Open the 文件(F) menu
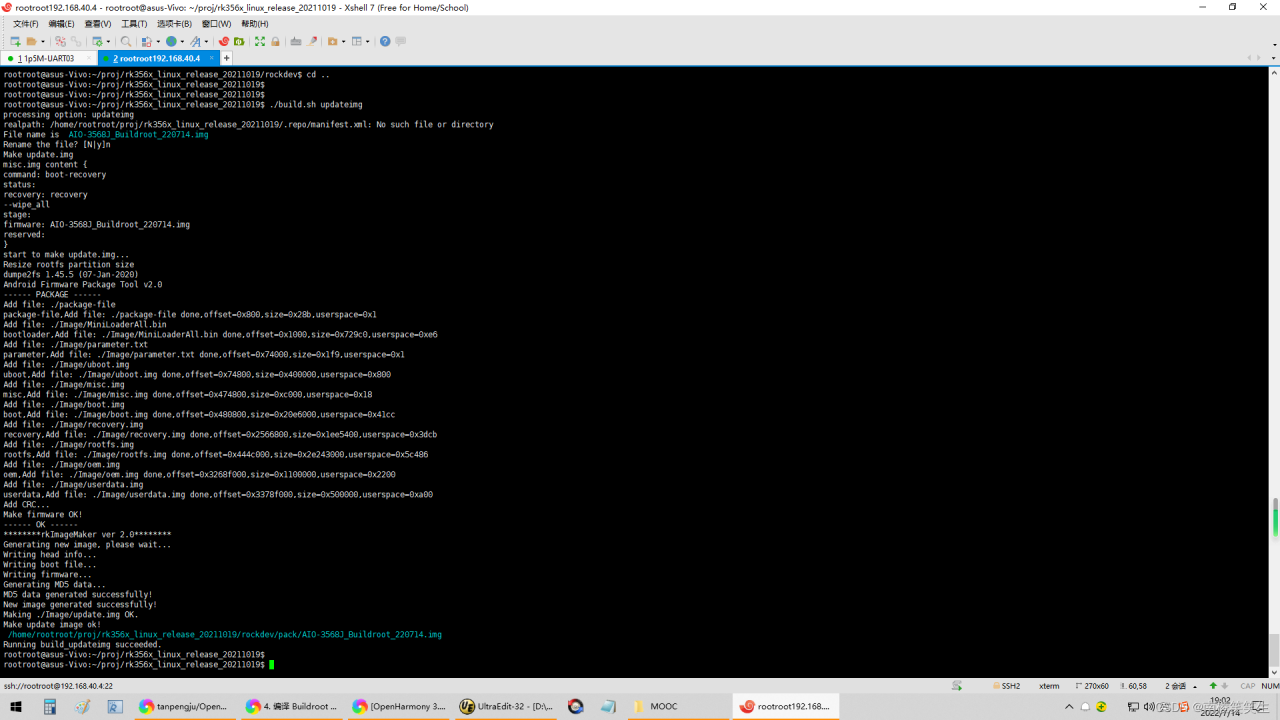 (x=26, y=24)
